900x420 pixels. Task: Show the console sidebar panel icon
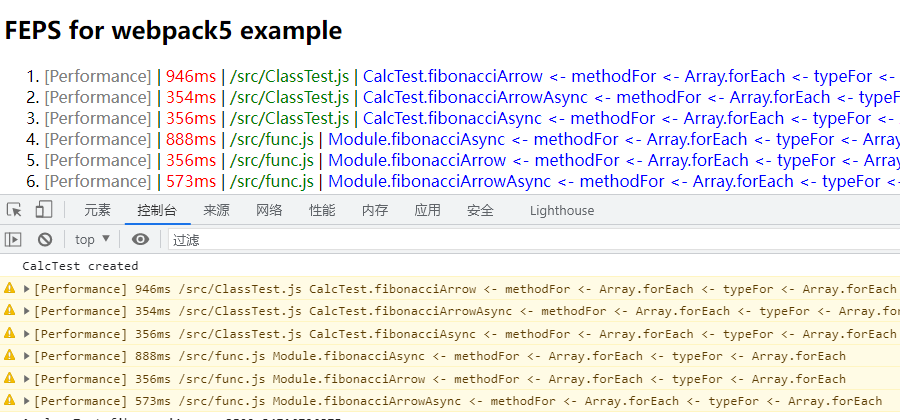tap(13, 239)
